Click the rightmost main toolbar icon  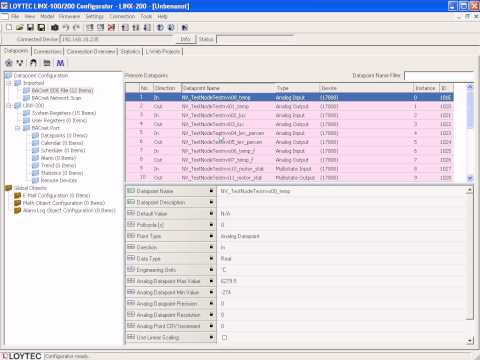185,28
